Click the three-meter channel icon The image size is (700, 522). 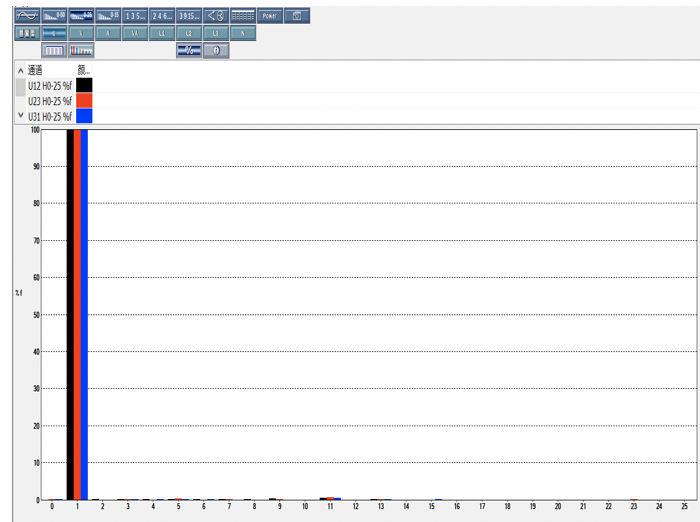tap(27, 33)
